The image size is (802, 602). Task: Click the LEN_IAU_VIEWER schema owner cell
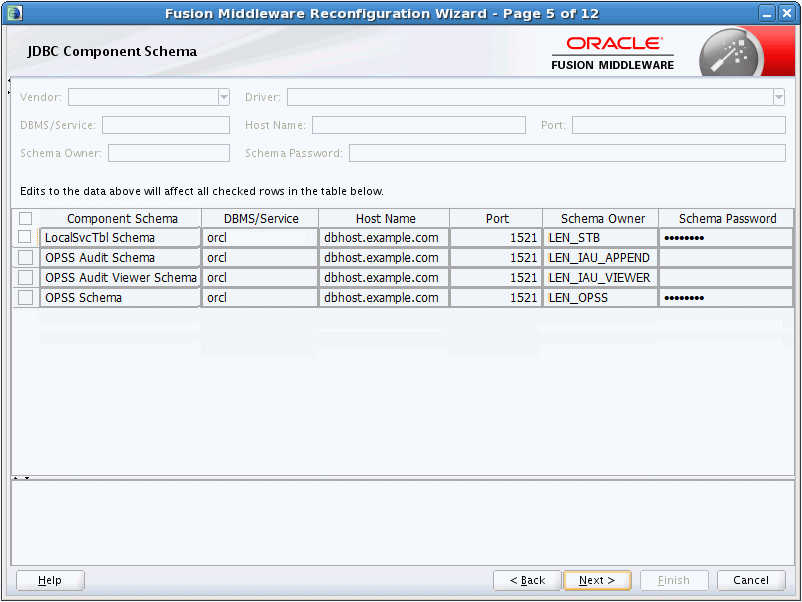pos(600,277)
